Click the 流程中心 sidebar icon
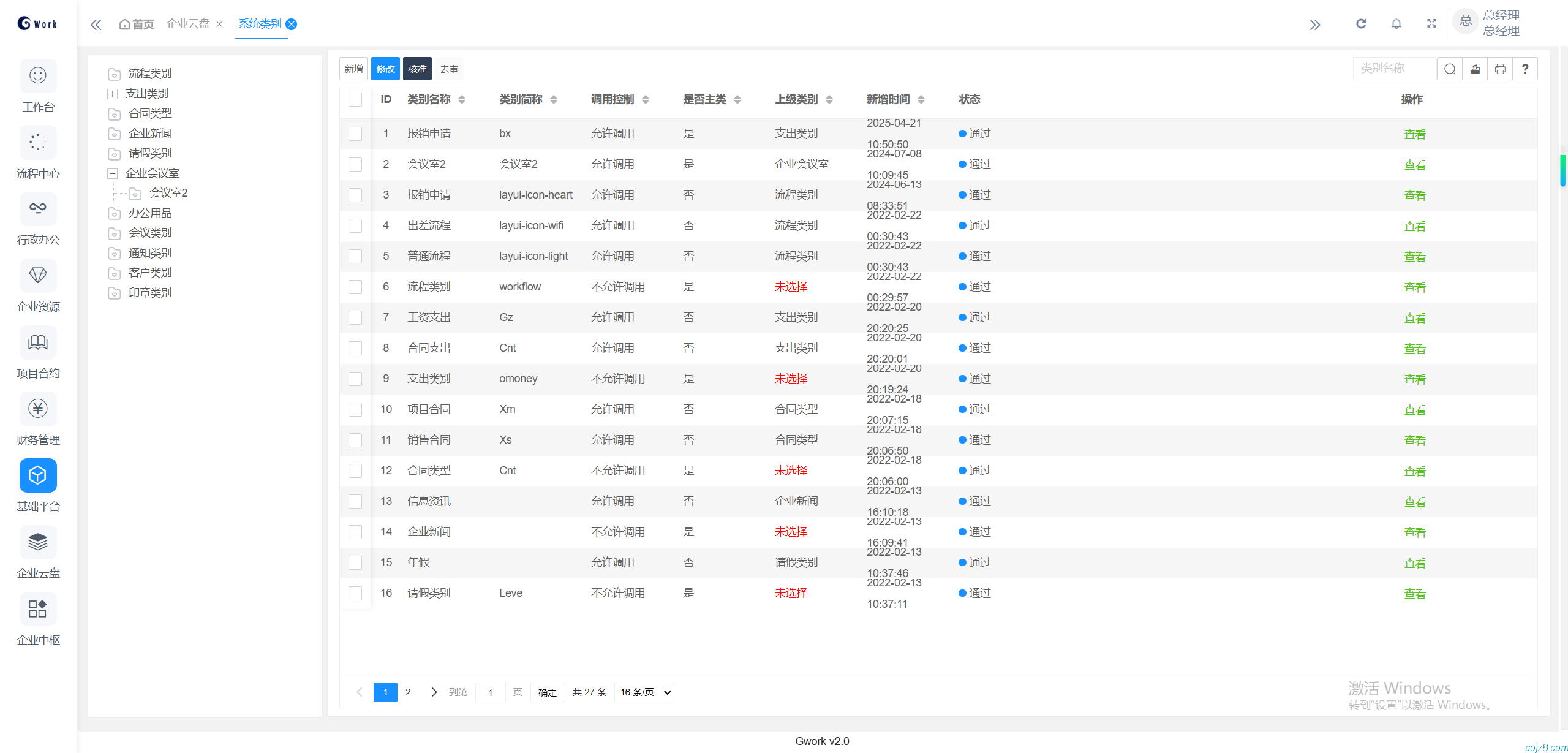This screenshot has width=1568, height=753. click(38, 143)
